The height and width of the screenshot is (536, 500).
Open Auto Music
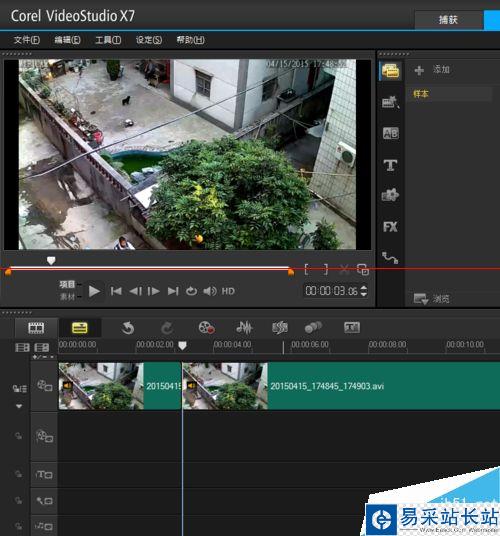(280, 327)
